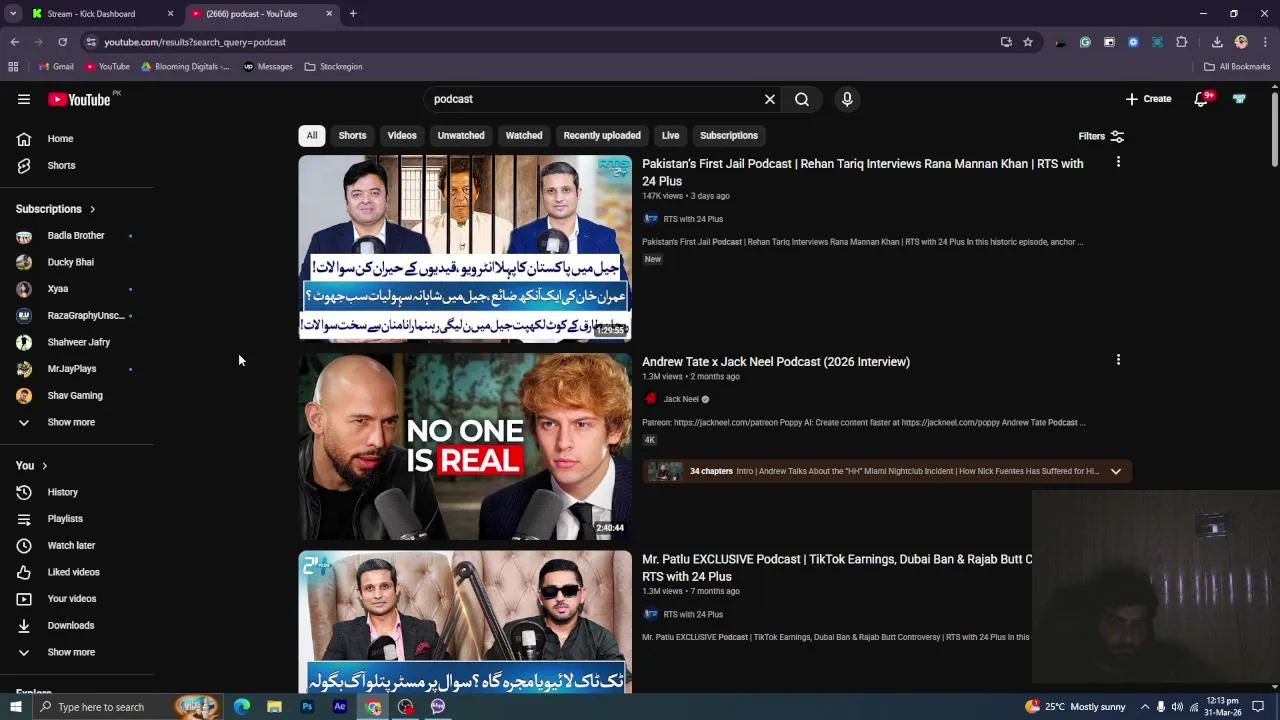Open All Bookmarks folder
This screenshot has width=1280, height=720.
coord(1237,67)
